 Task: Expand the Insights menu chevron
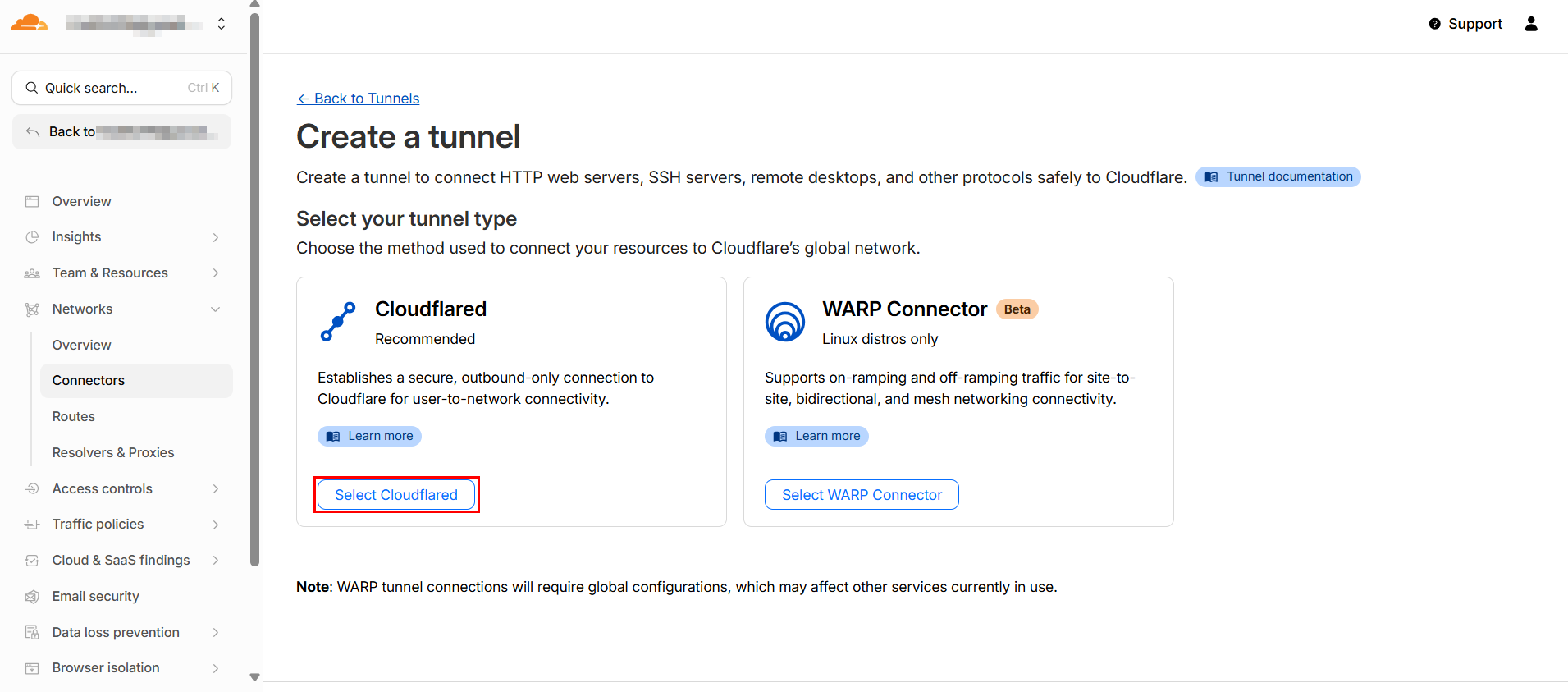point(216,237)
